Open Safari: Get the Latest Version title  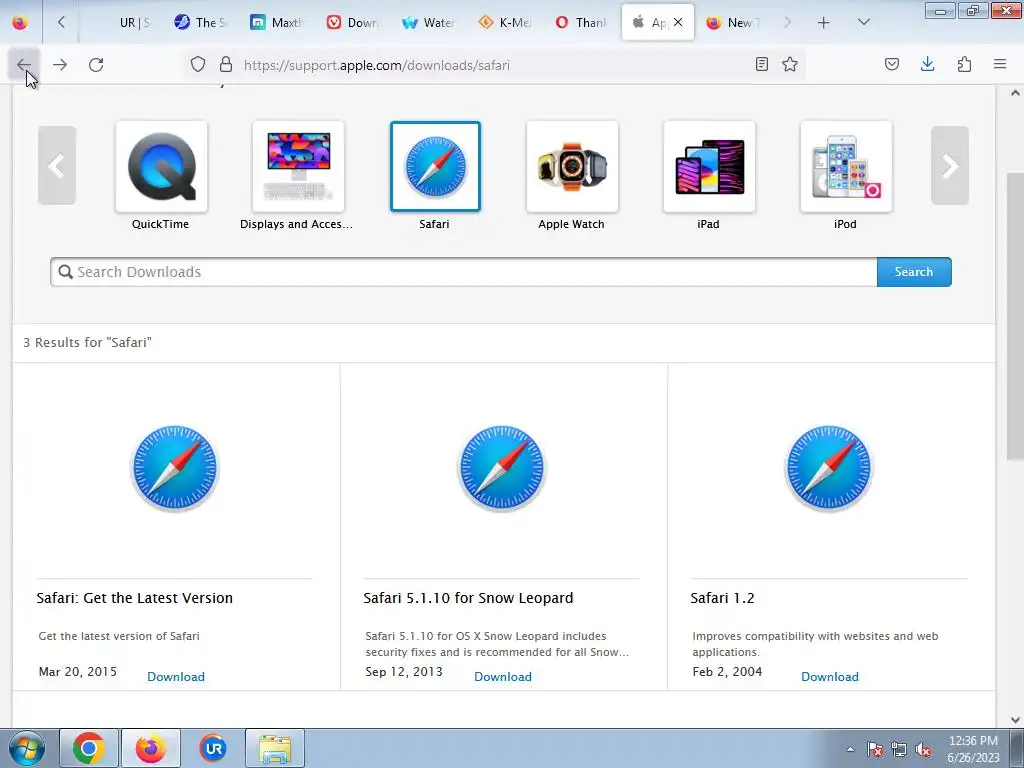pyautogui.click(x=135, y=598)
